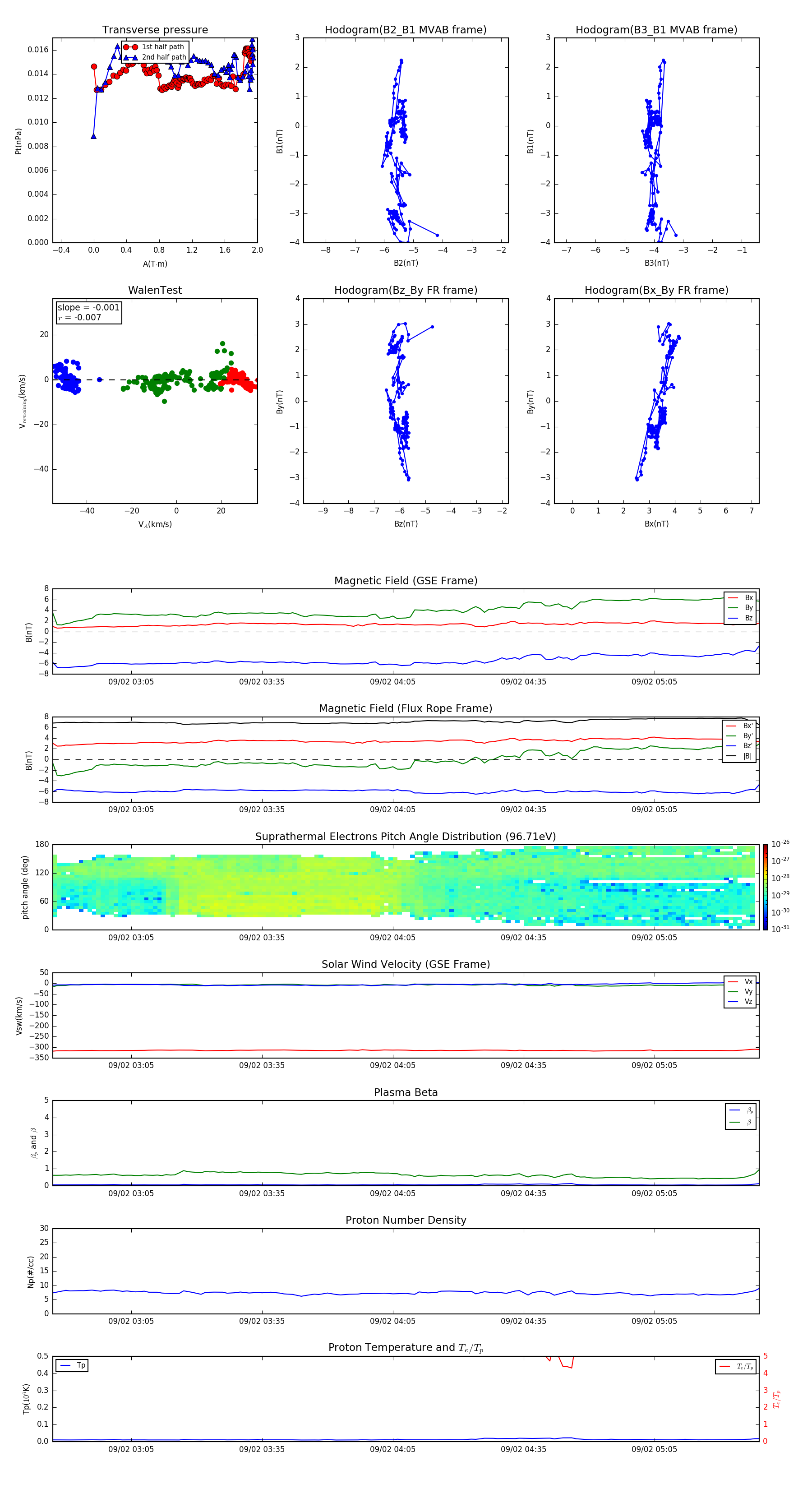Image resolution: width=812 pixels, height=1489 pixels.
Task: Click 'V_remaining(km/s)' y-axis label
Action: click(22, 401)
